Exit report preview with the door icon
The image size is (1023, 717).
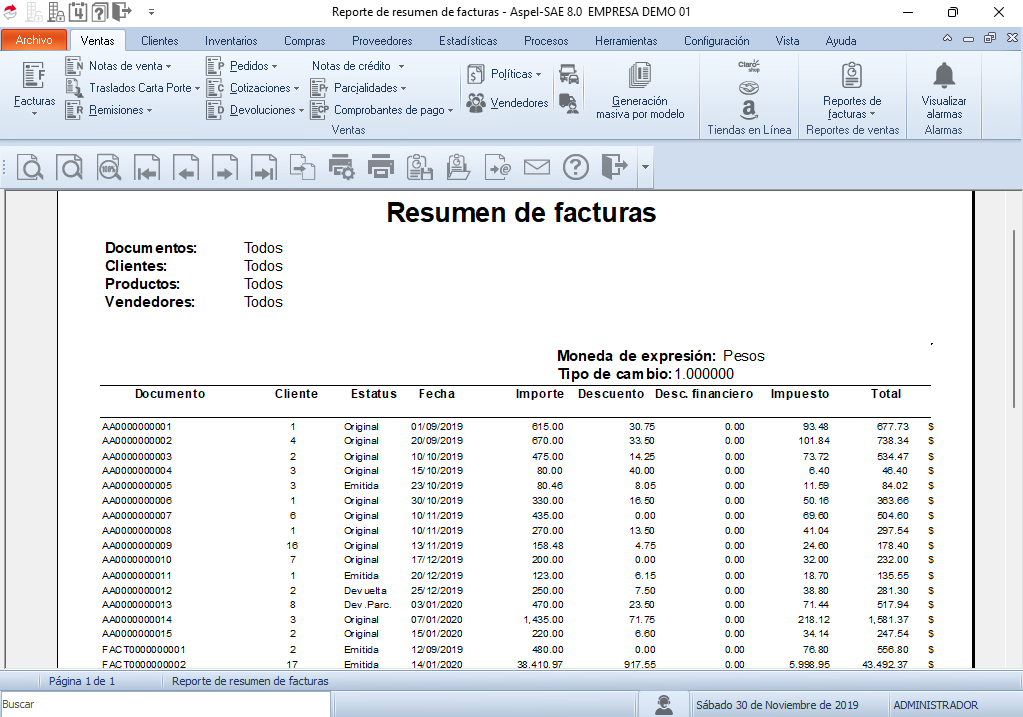[614, 167]
